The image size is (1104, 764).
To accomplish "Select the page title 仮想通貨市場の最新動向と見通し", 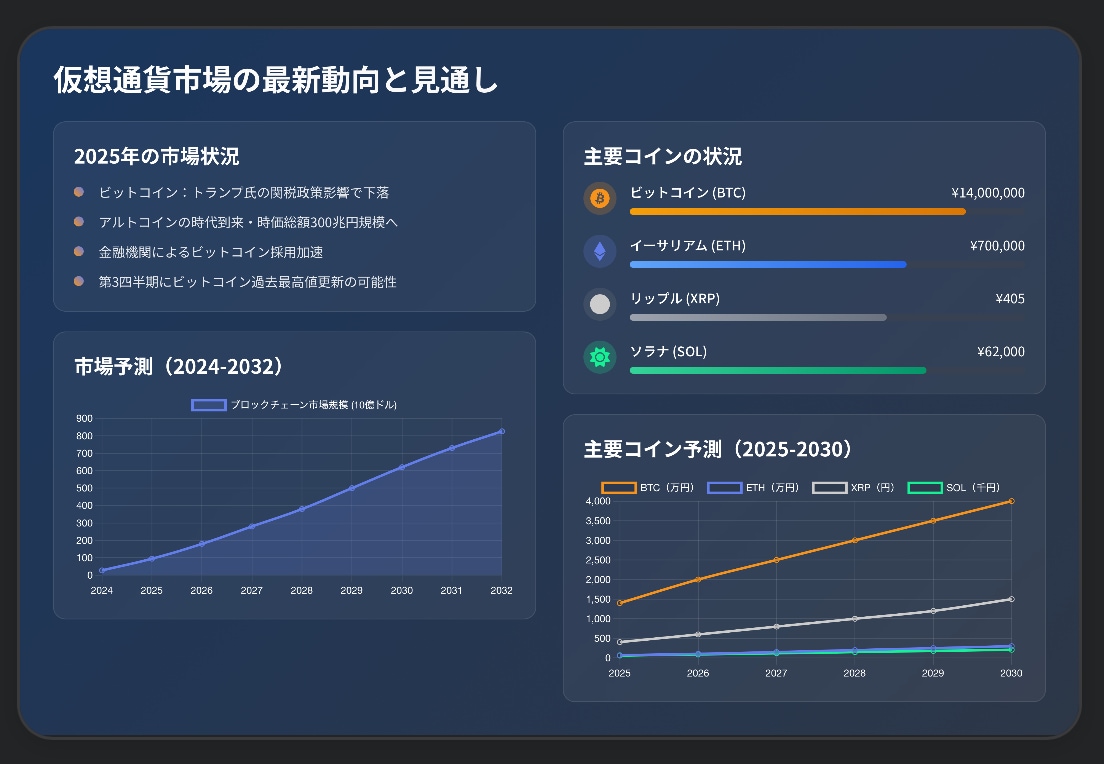I will click(x=276, y=80).
